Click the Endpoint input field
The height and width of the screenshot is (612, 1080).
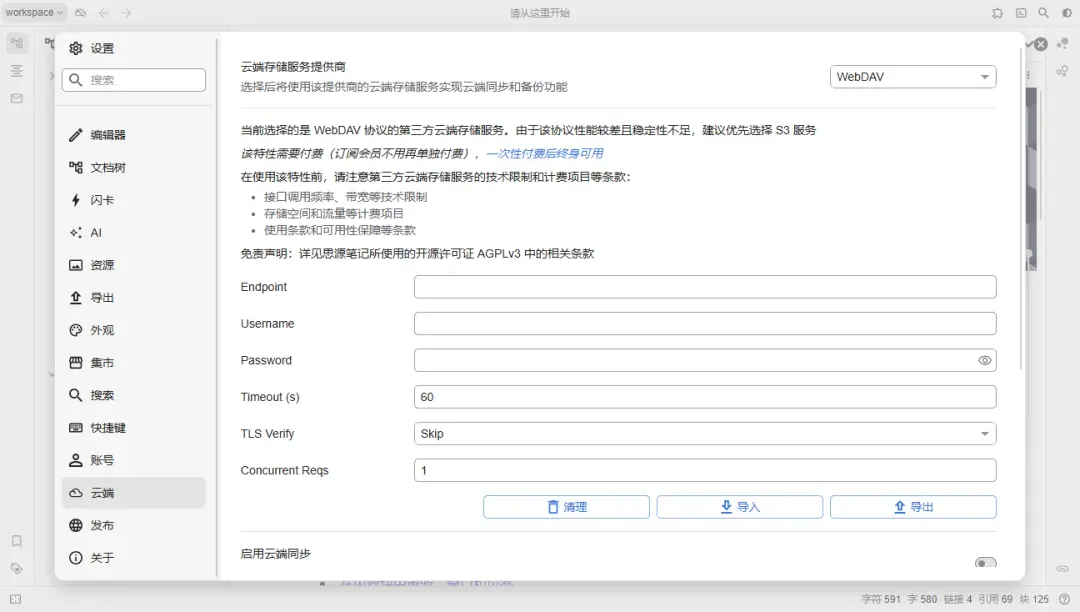(705, 287)
